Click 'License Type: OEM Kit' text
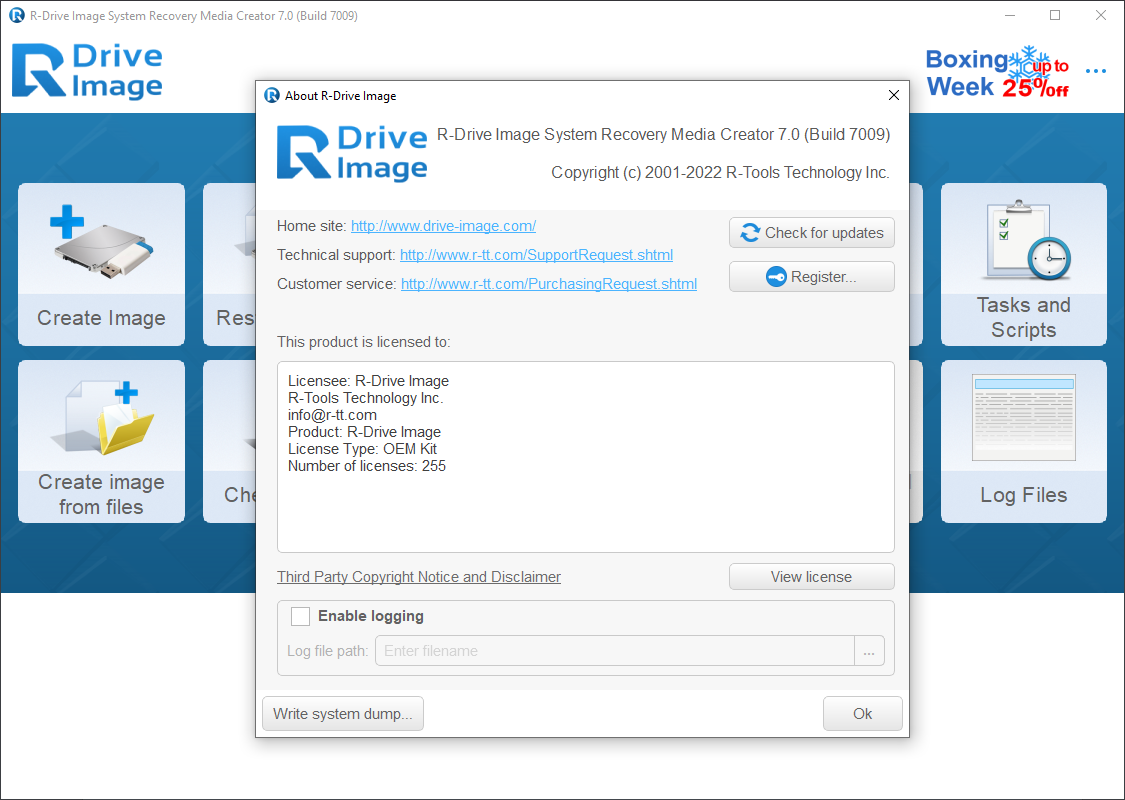 [x=362, y=449]
